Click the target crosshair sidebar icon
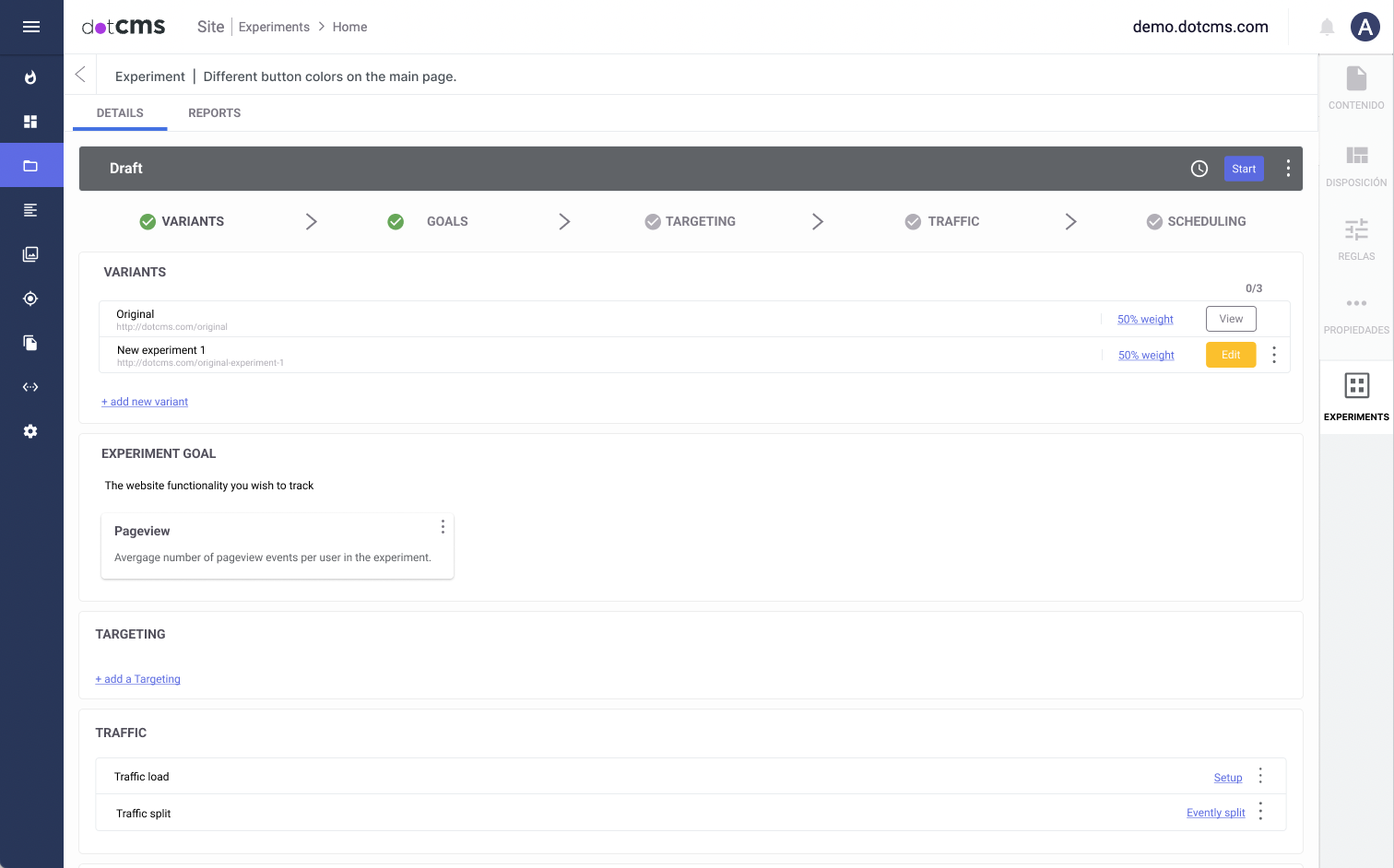 click(x=30, y=299)
